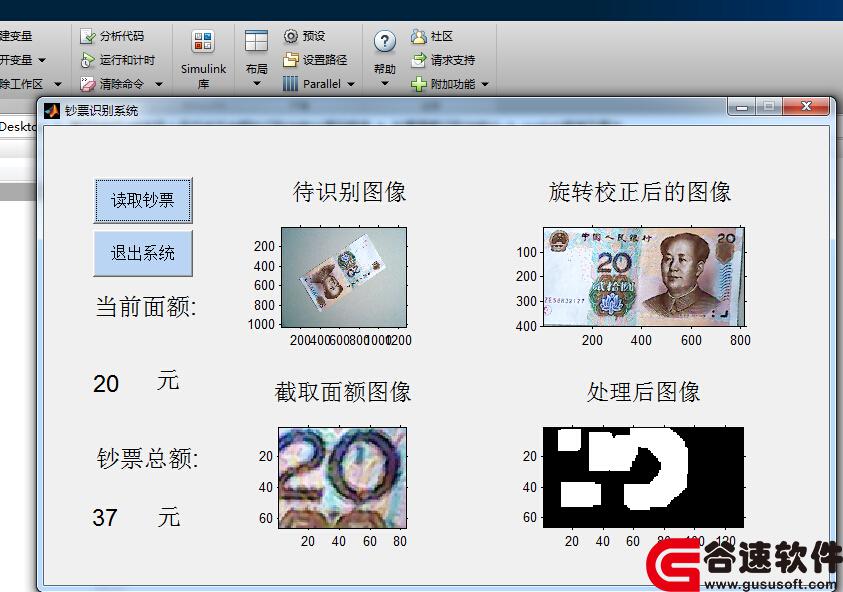843x592 pixels.
Task: Open 预设 (preferences) gear icon
Action: pos(290,36)
